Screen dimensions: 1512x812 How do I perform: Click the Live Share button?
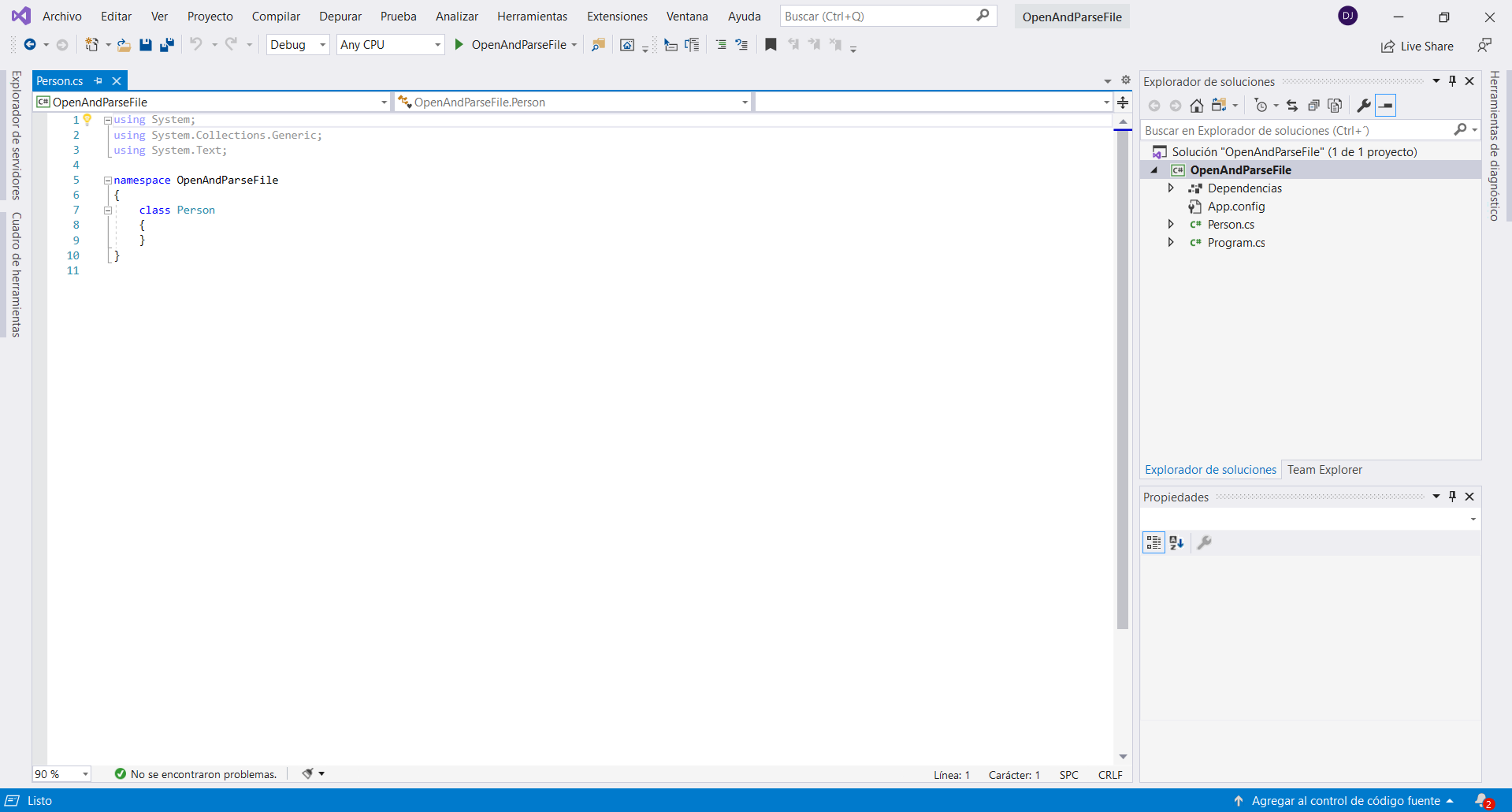coord(1417,47)
